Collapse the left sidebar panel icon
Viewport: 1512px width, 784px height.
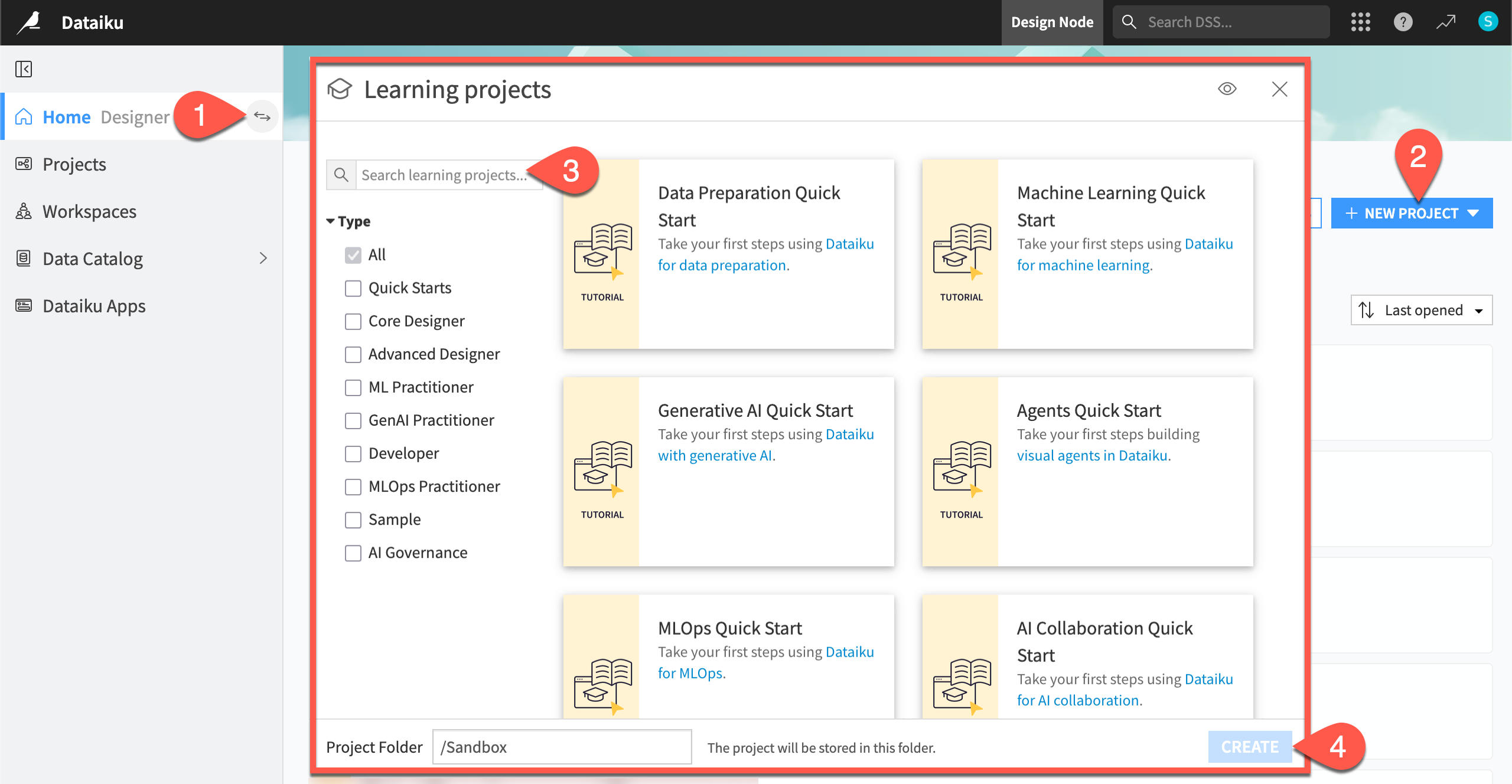pos(24,69)
